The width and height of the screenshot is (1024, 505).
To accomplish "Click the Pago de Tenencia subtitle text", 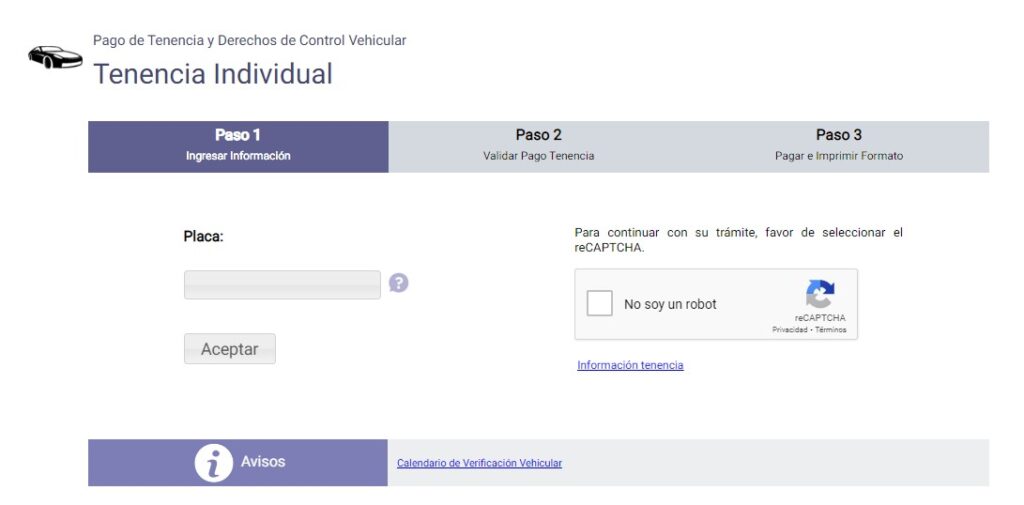I will click(x=249, y=41).
